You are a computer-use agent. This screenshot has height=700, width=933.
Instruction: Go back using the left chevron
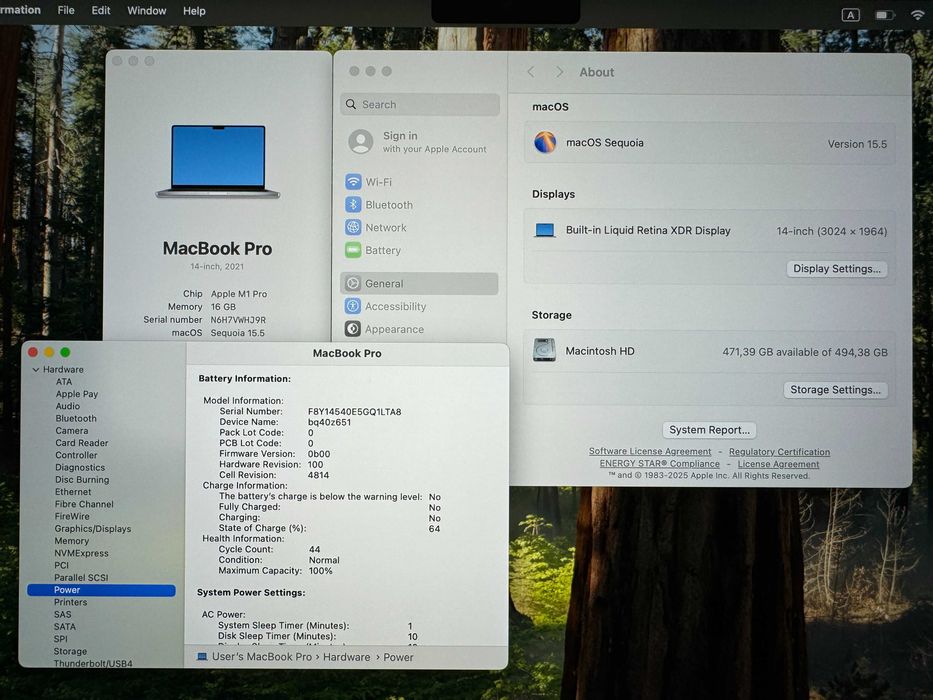pyautogui.click(x=531, y=72)
